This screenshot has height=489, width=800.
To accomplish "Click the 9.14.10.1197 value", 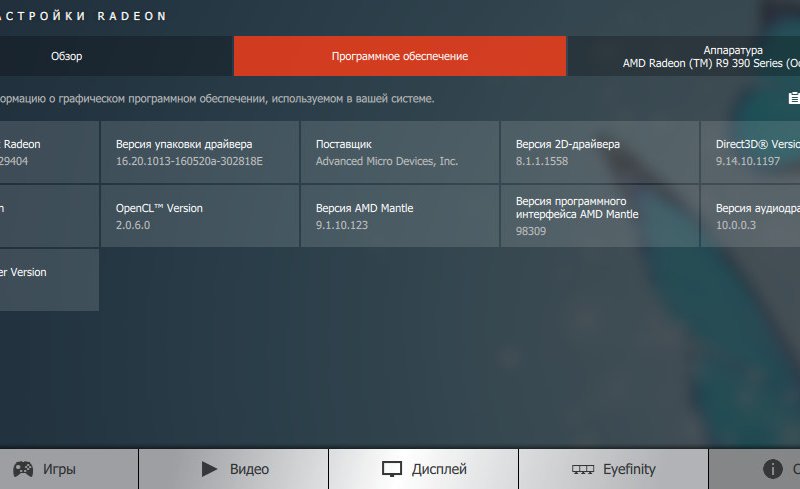I will tap(747, 161).
